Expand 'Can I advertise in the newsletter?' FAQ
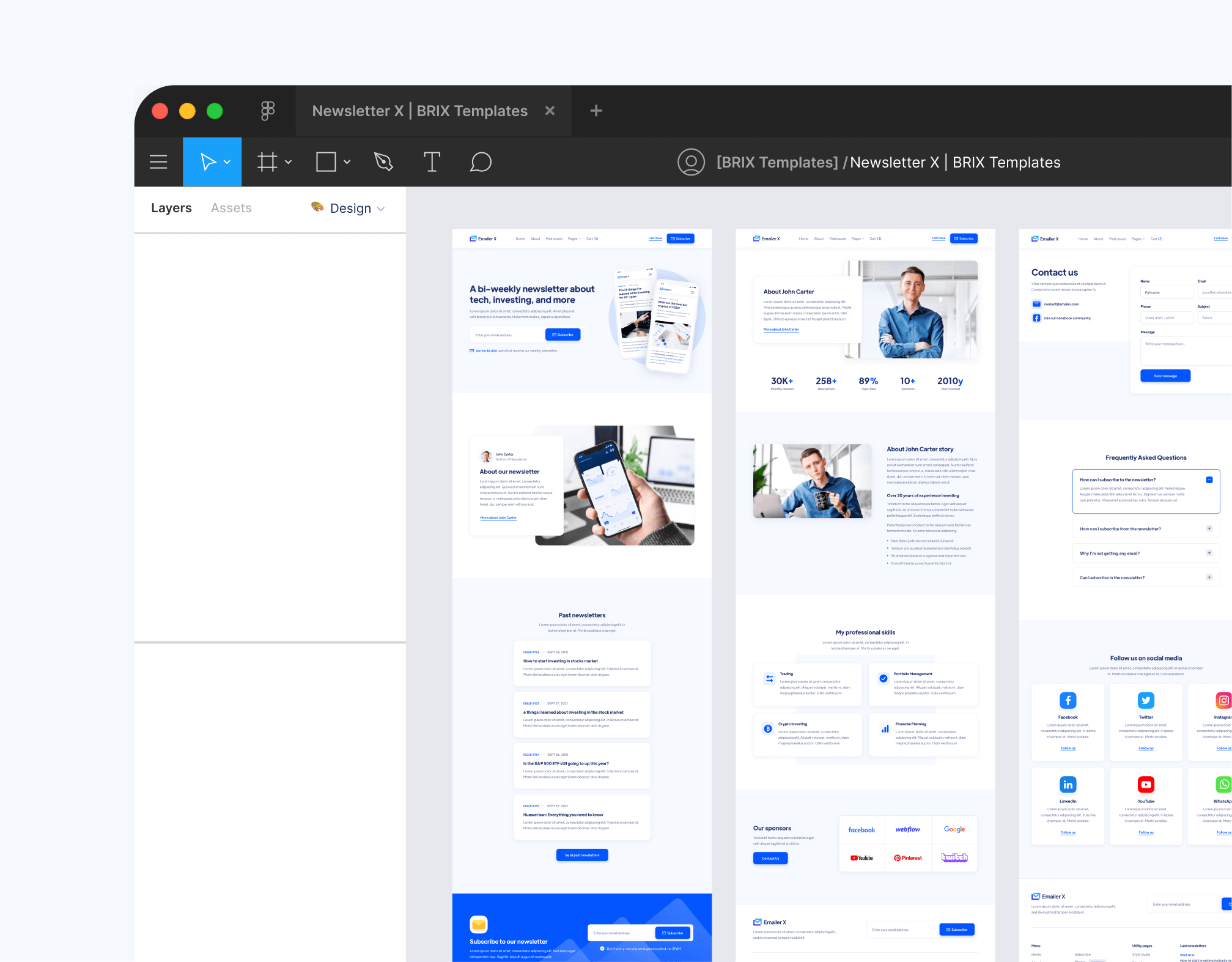The width and height of the screenshot is (1232, 962). click(1209, 577)
